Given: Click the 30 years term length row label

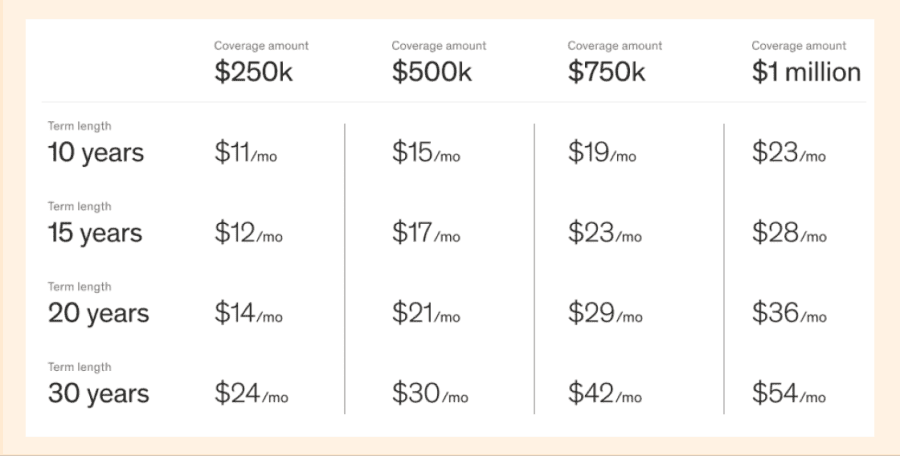Looking at the screenshot, I should tap(98, 385).
